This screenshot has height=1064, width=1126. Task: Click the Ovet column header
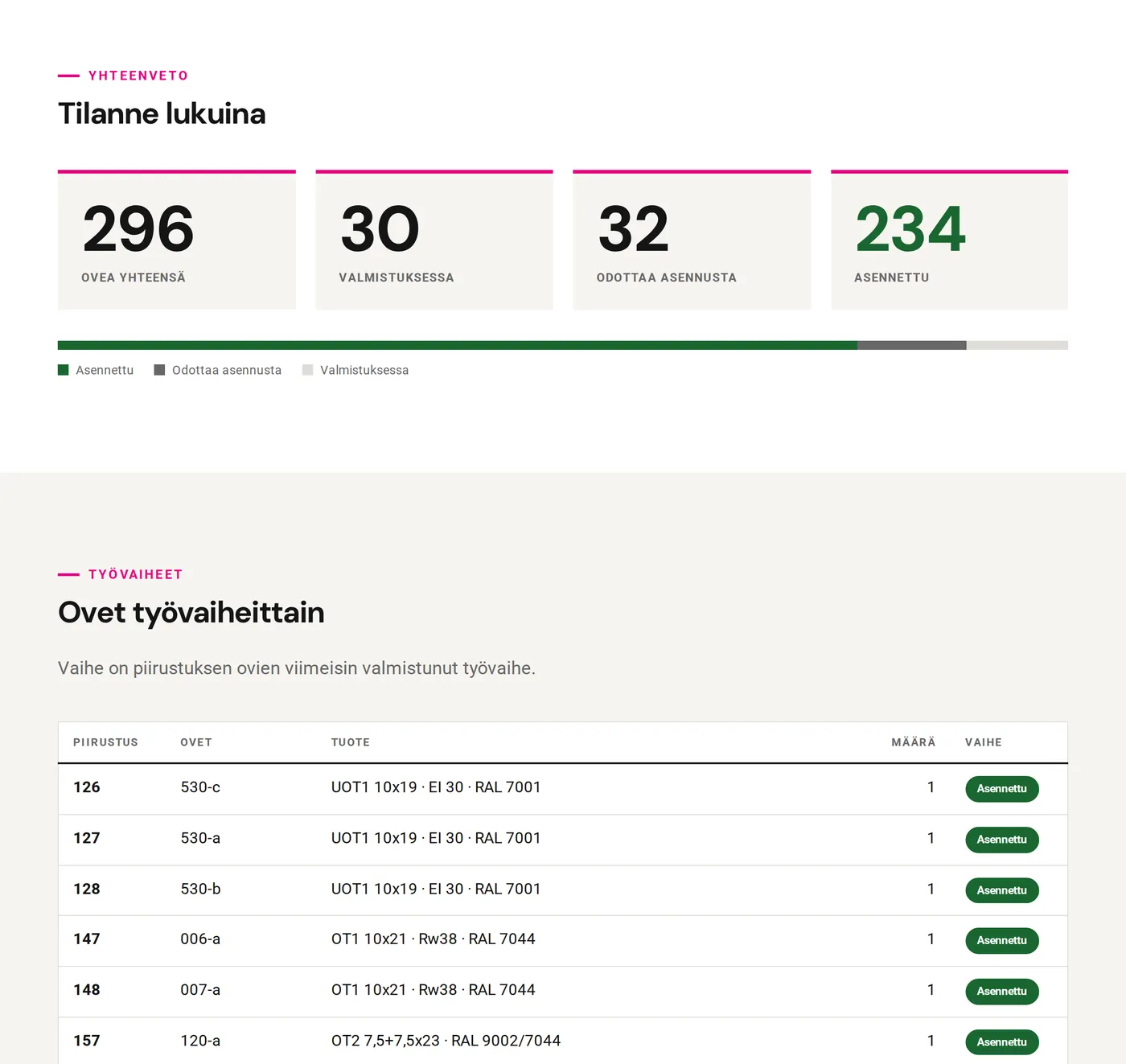point(196,742)
